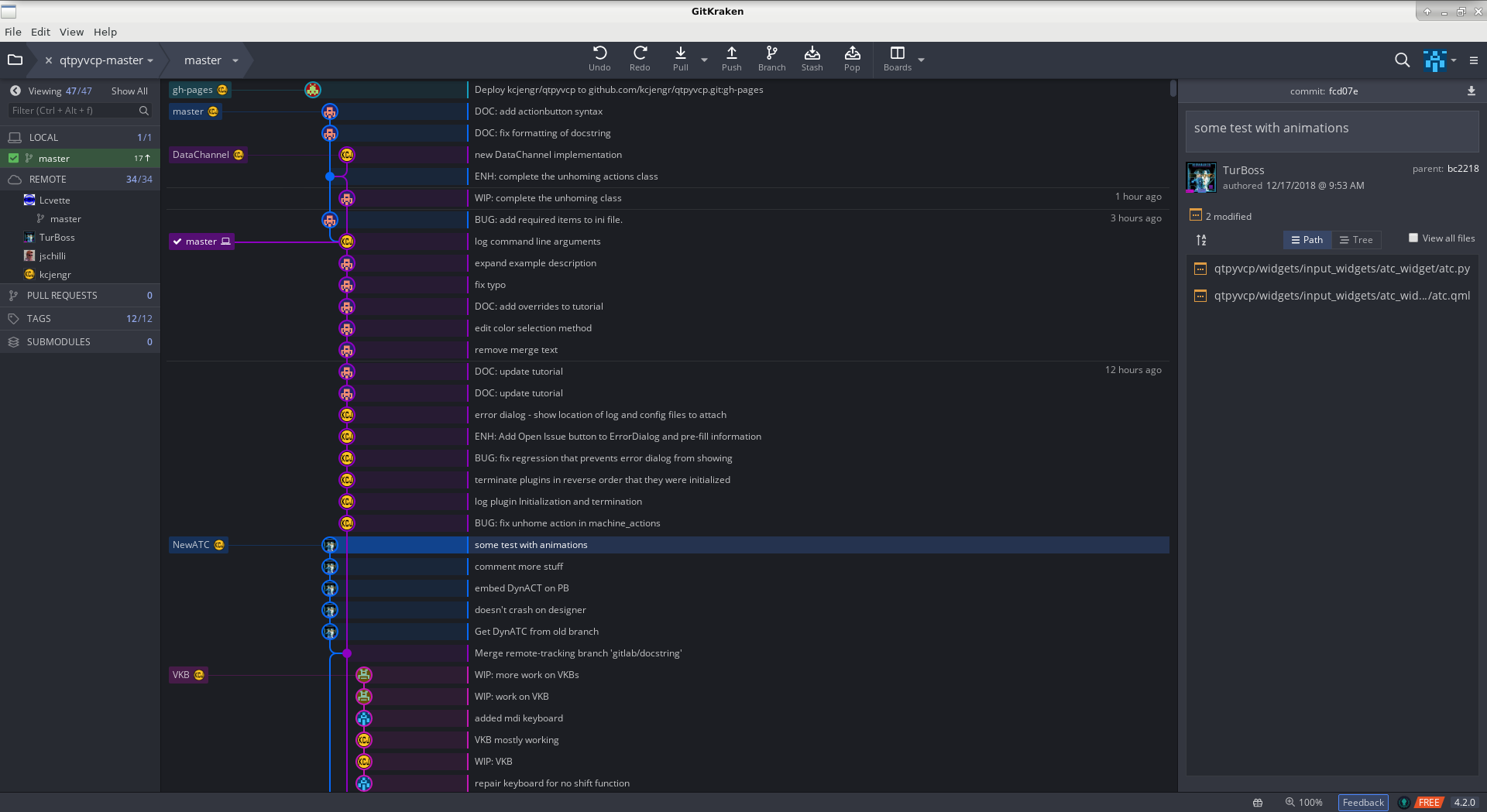Open the Help menu
This screenshot has height=812, width=1487.
[105, 32]
